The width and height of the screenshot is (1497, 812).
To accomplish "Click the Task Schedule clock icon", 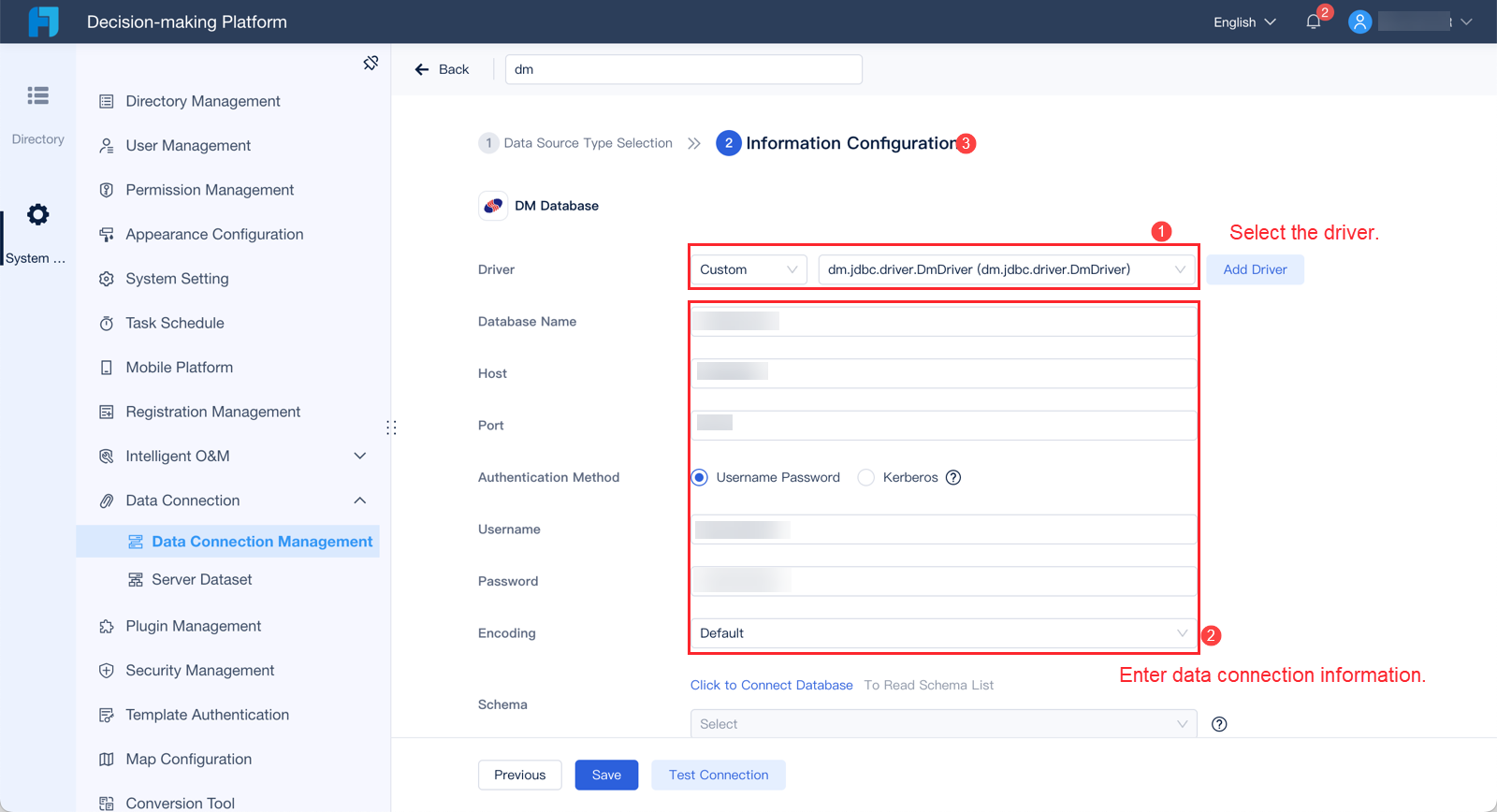I will 107,324.
